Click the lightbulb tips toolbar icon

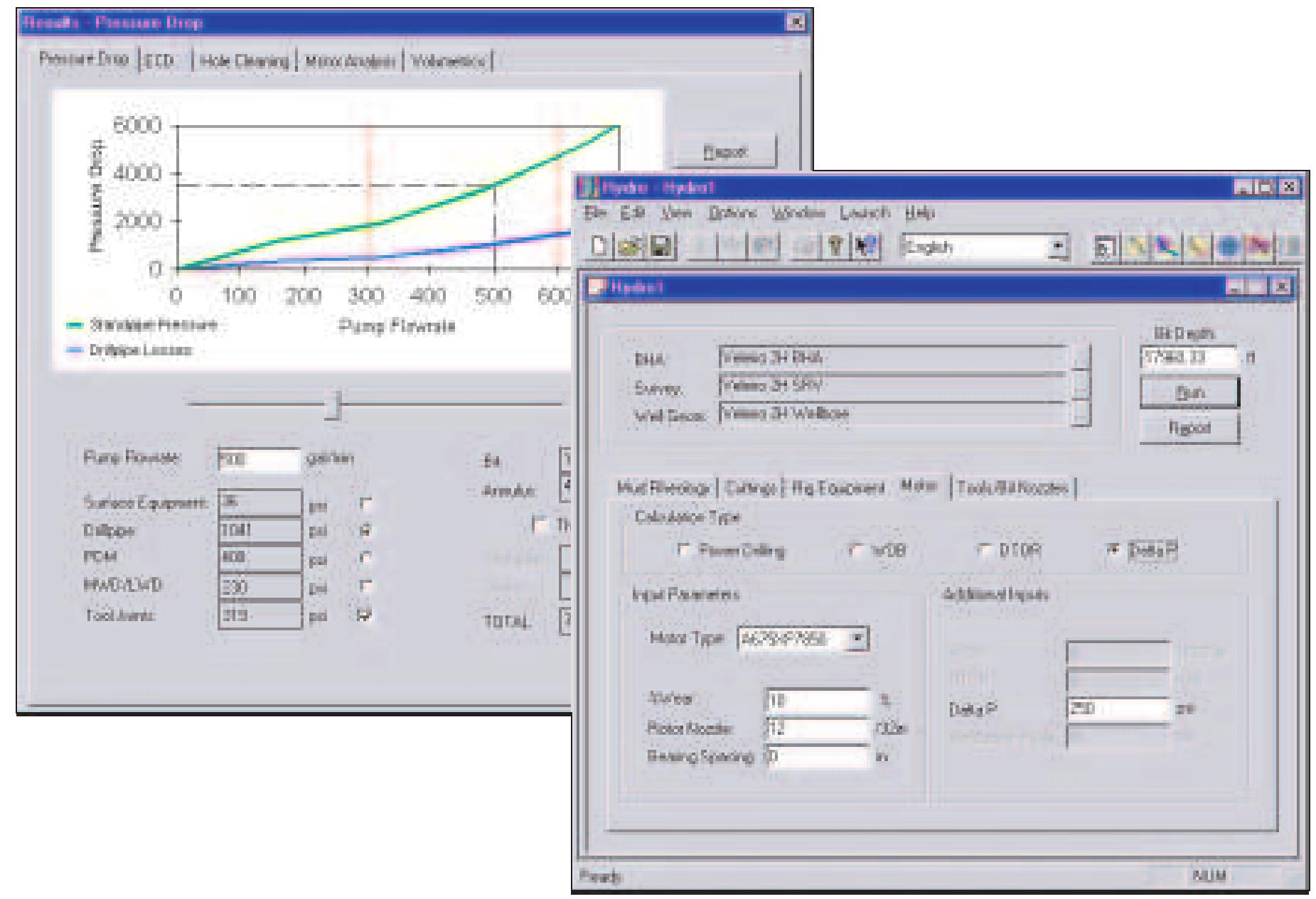click(836, 247)
